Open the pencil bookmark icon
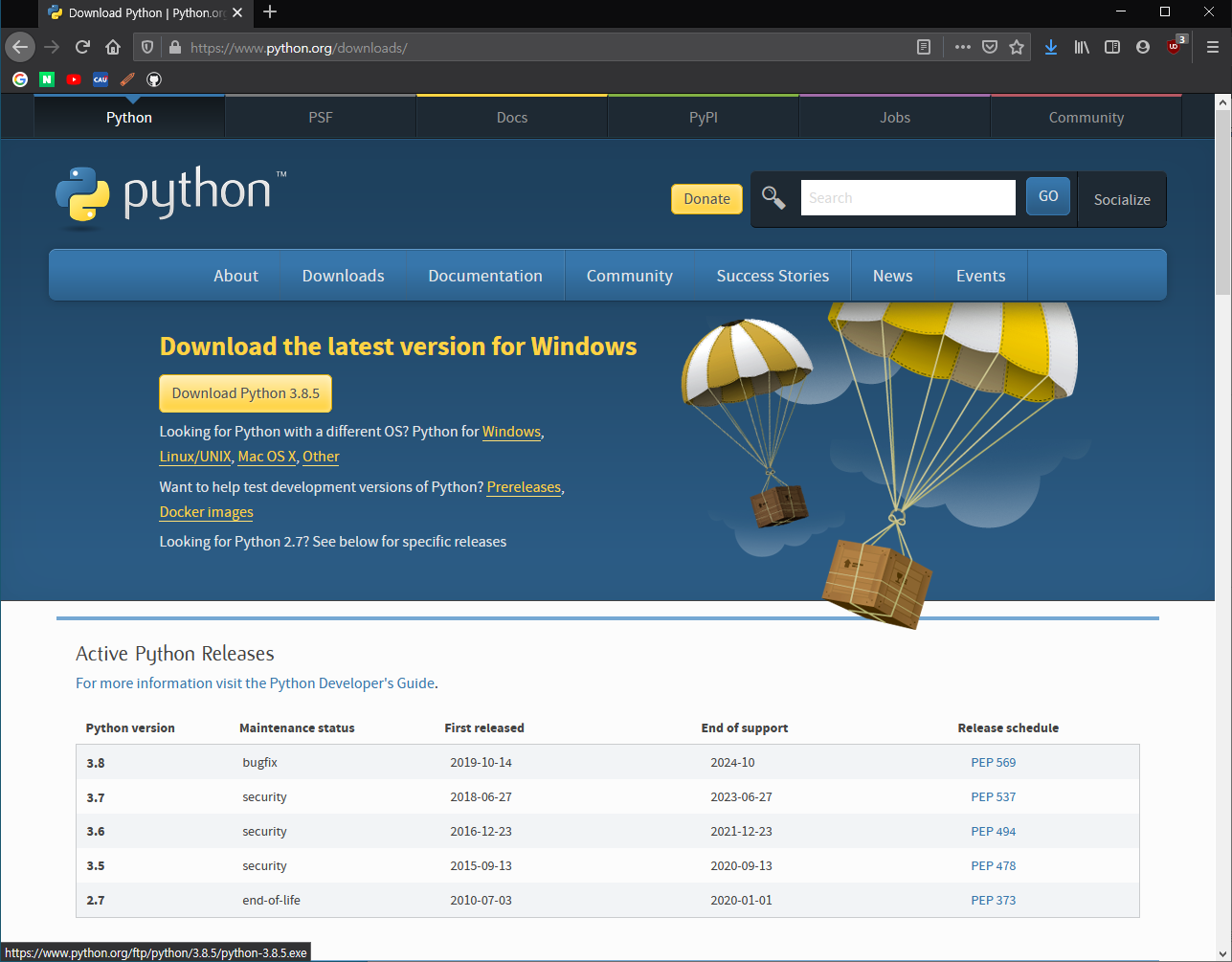Screen dimensions: 1232x962 tap(127, 79)
